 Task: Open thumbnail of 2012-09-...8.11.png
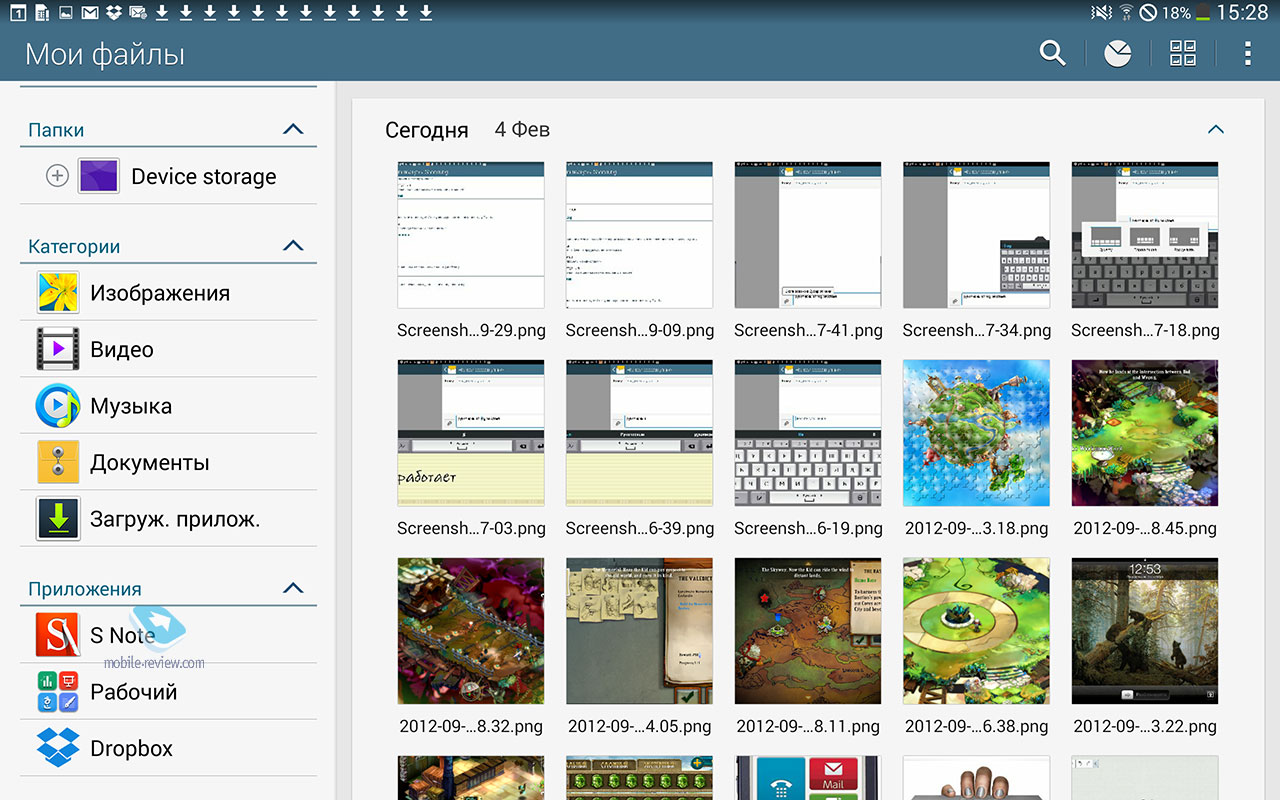(x=808, y=631)
